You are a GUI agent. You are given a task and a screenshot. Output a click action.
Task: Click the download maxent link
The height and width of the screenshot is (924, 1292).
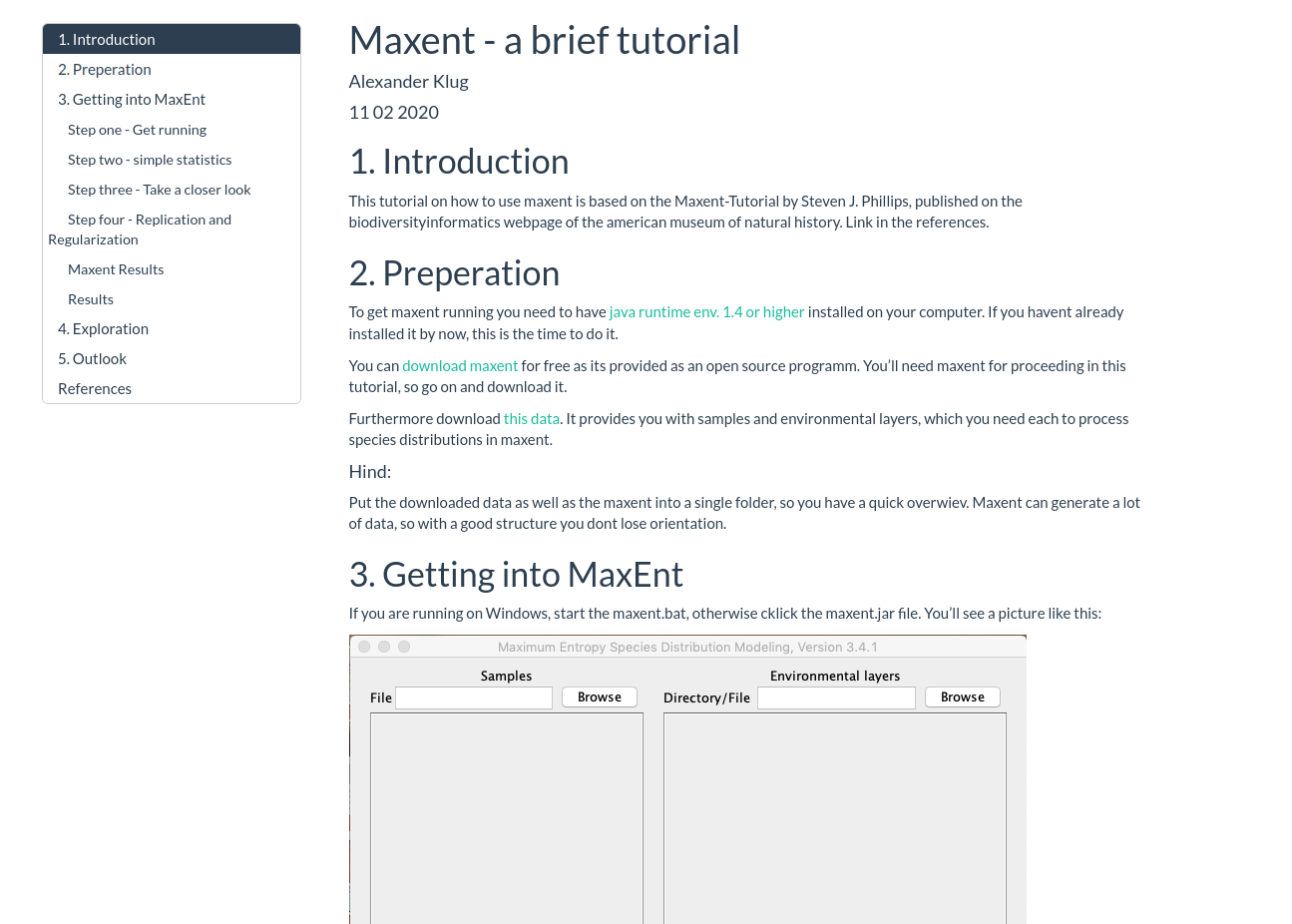pyautogui.click(x=460, y=366)
